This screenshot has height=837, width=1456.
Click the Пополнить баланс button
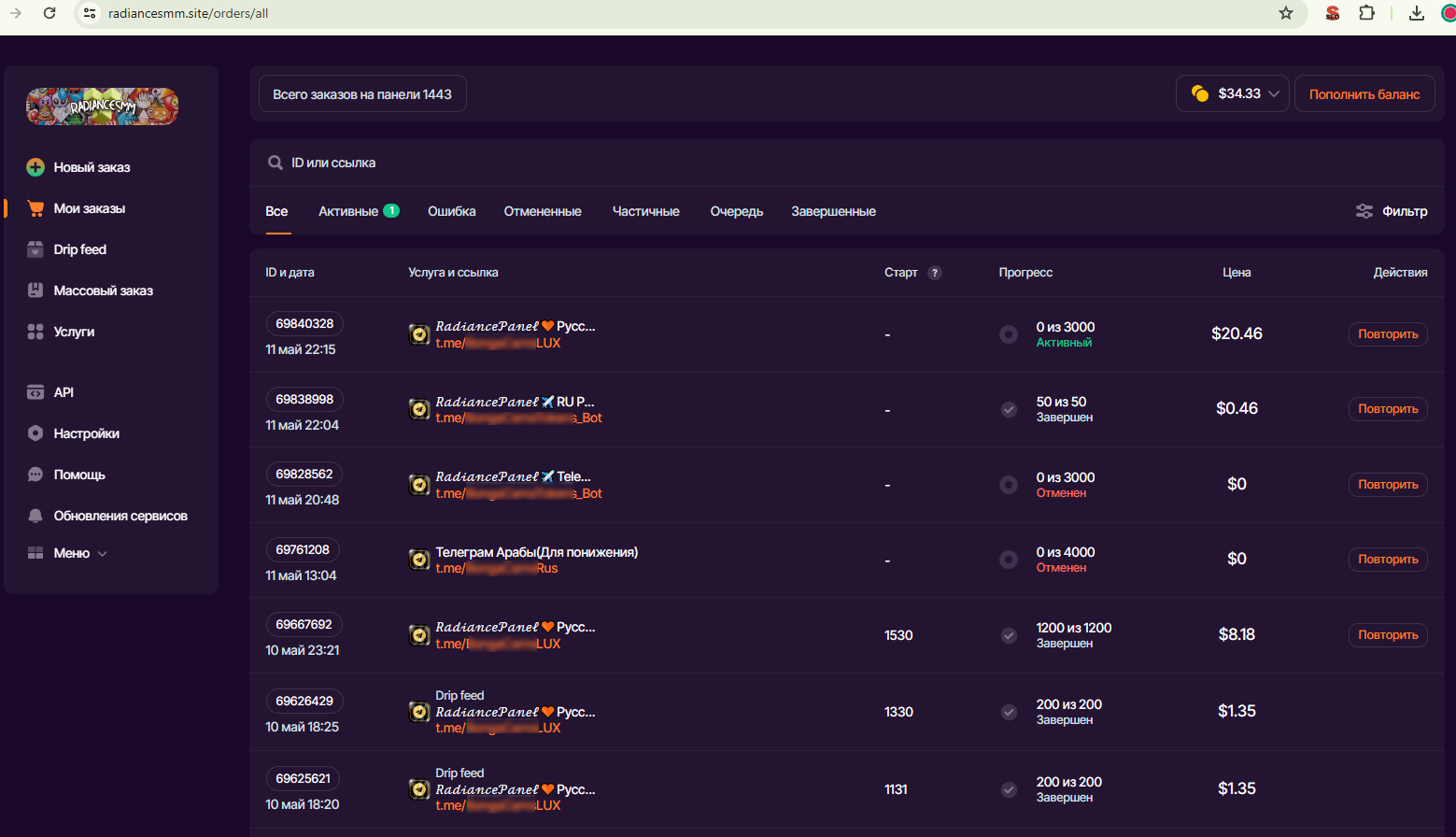1364,93
